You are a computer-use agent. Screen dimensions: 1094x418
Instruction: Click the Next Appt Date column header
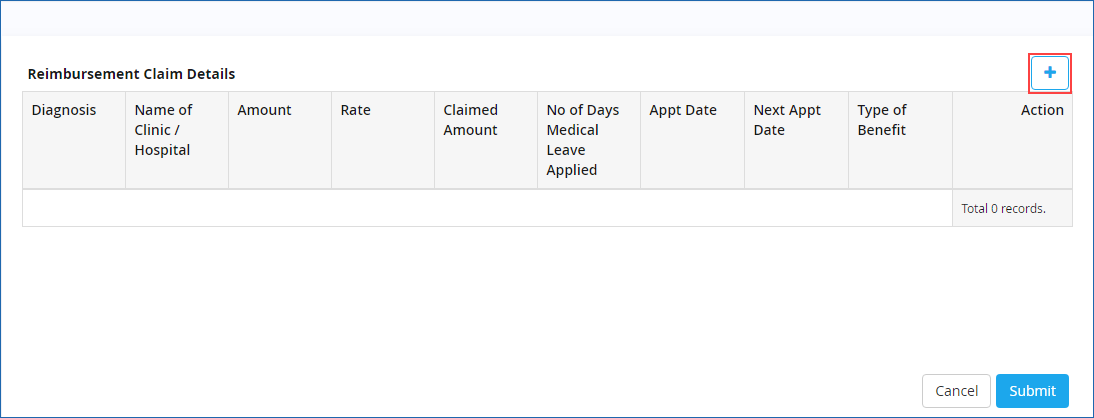(796, 140)
